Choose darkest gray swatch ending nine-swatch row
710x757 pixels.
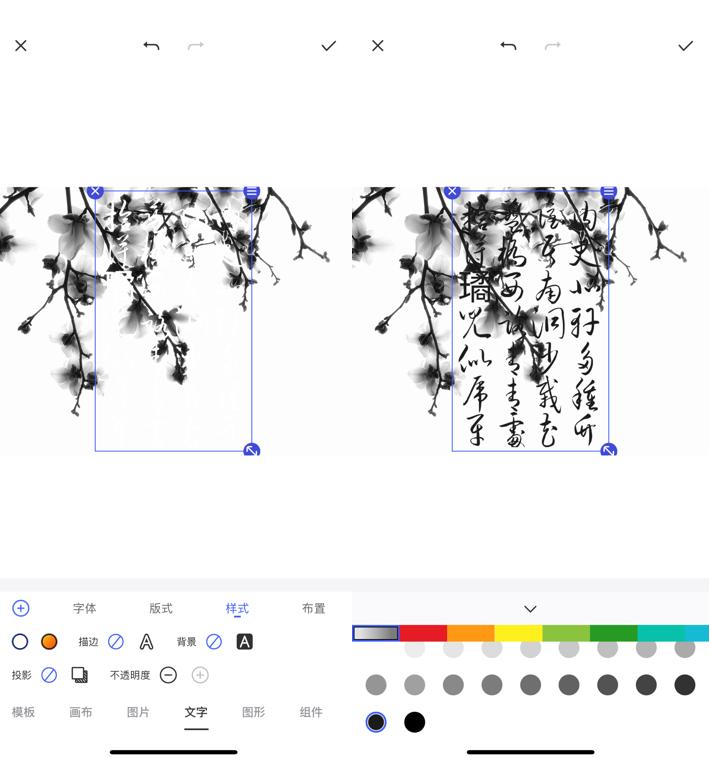(x=684, y=685)
